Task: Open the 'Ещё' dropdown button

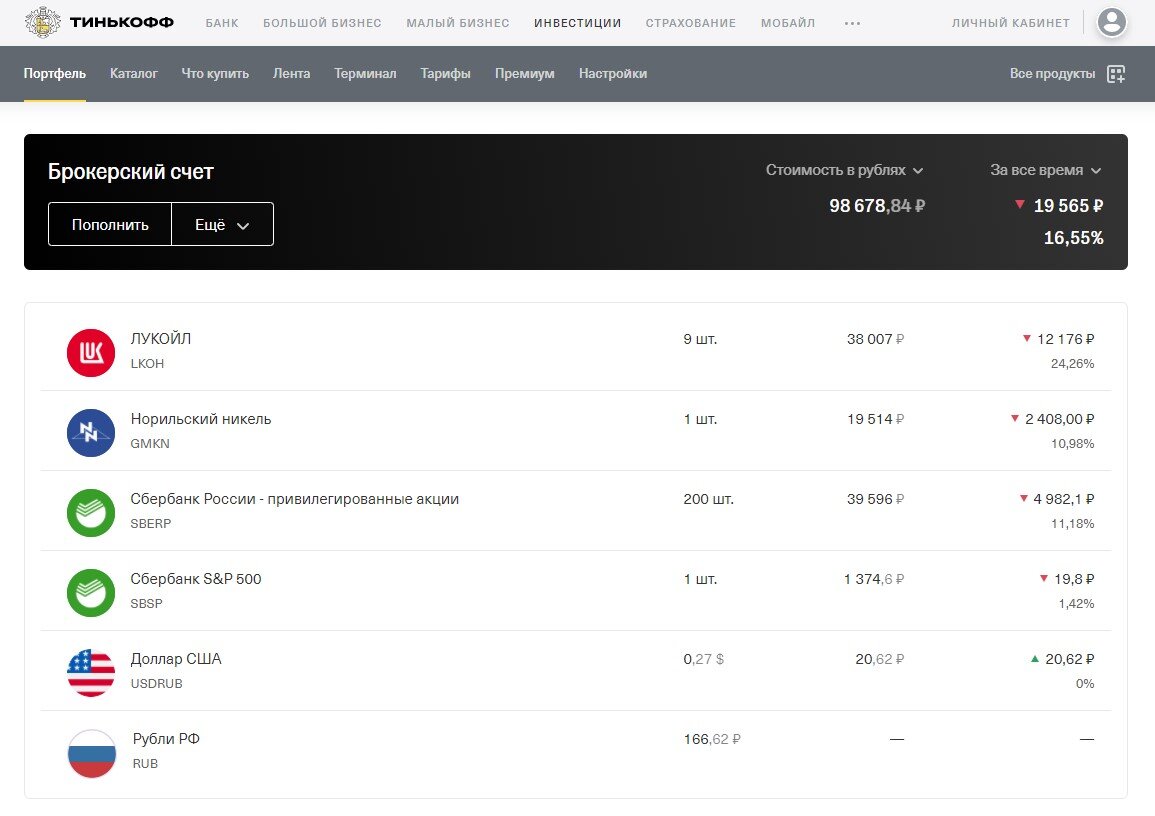Action: click(222, 225)
